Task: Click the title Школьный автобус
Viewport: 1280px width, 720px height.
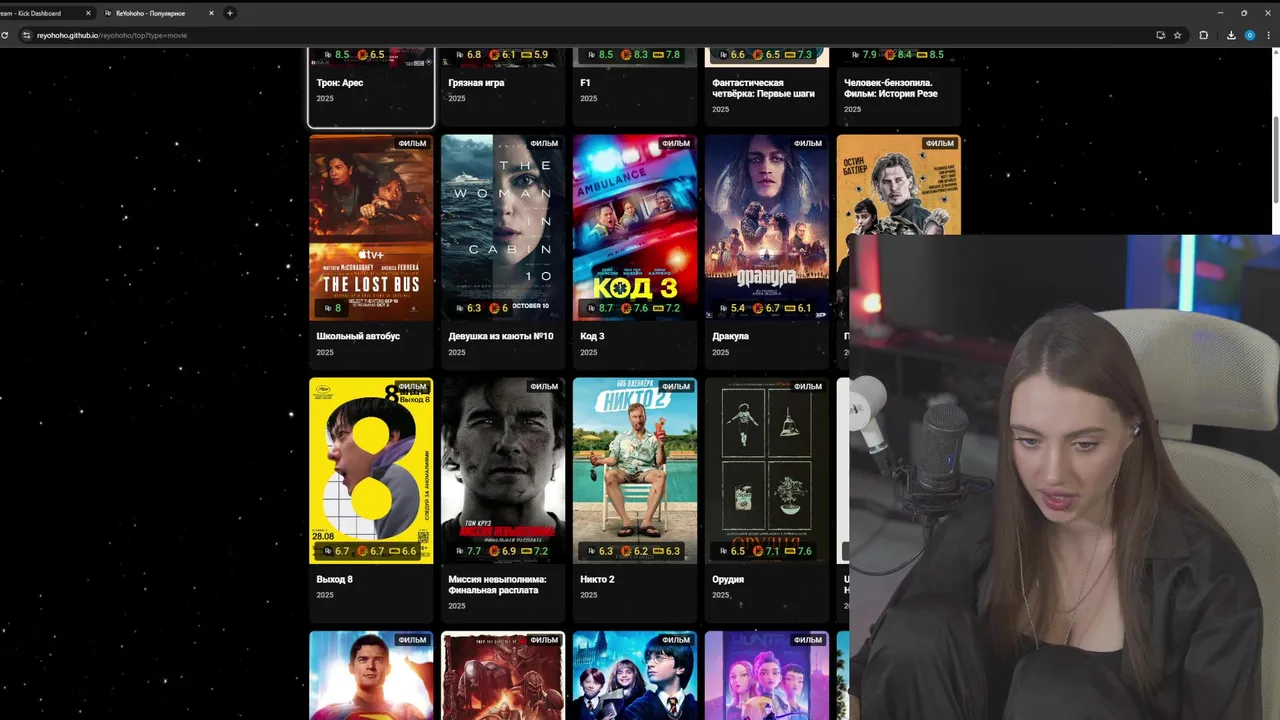Action: (358, 336)
